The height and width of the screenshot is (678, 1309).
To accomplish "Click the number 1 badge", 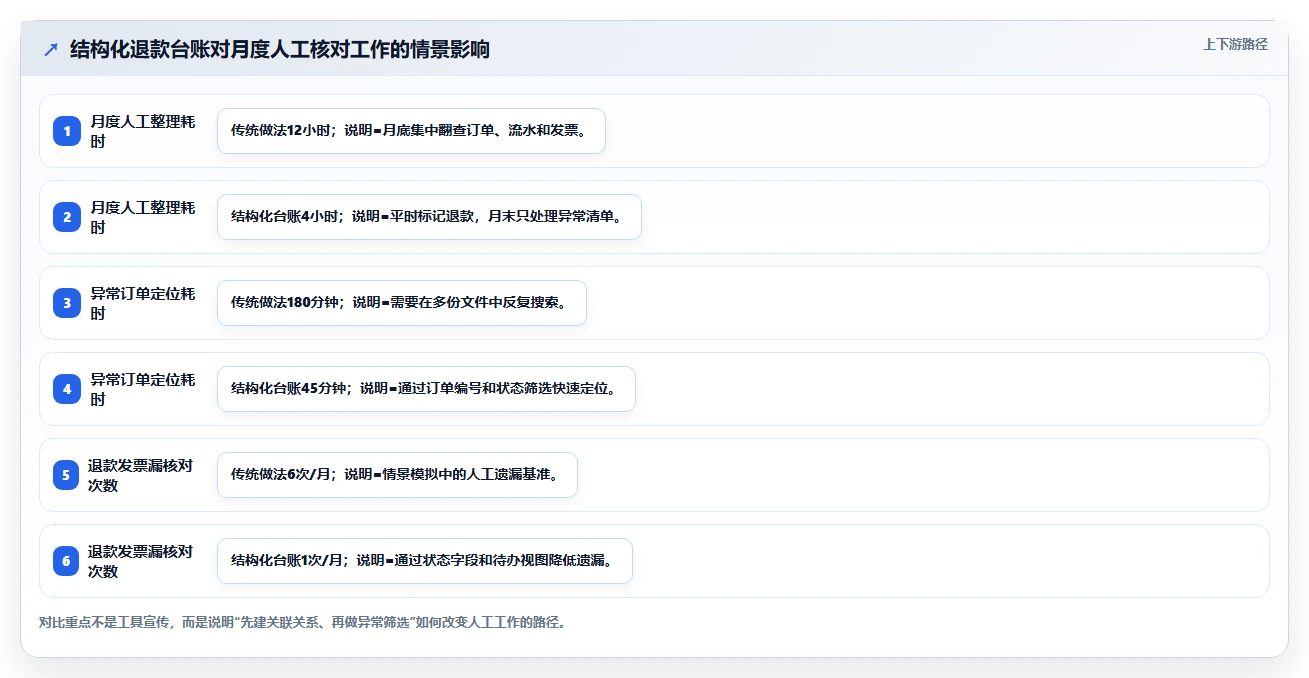I will pos(67,131).
